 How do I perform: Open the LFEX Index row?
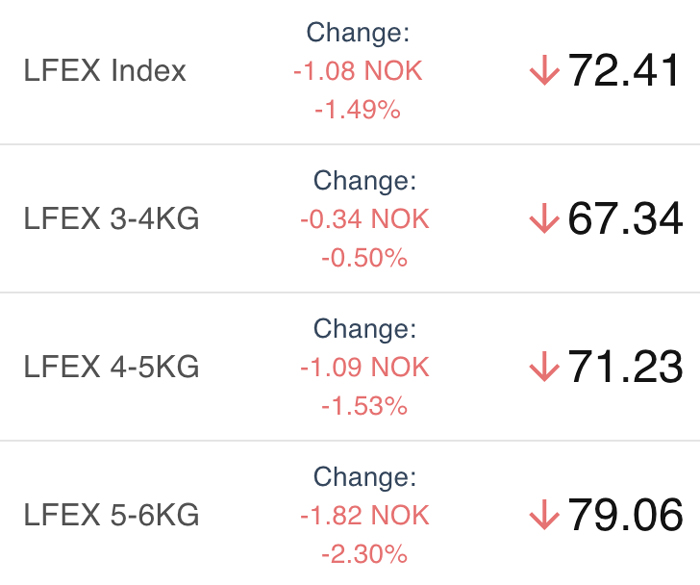[x=350, y=71]
